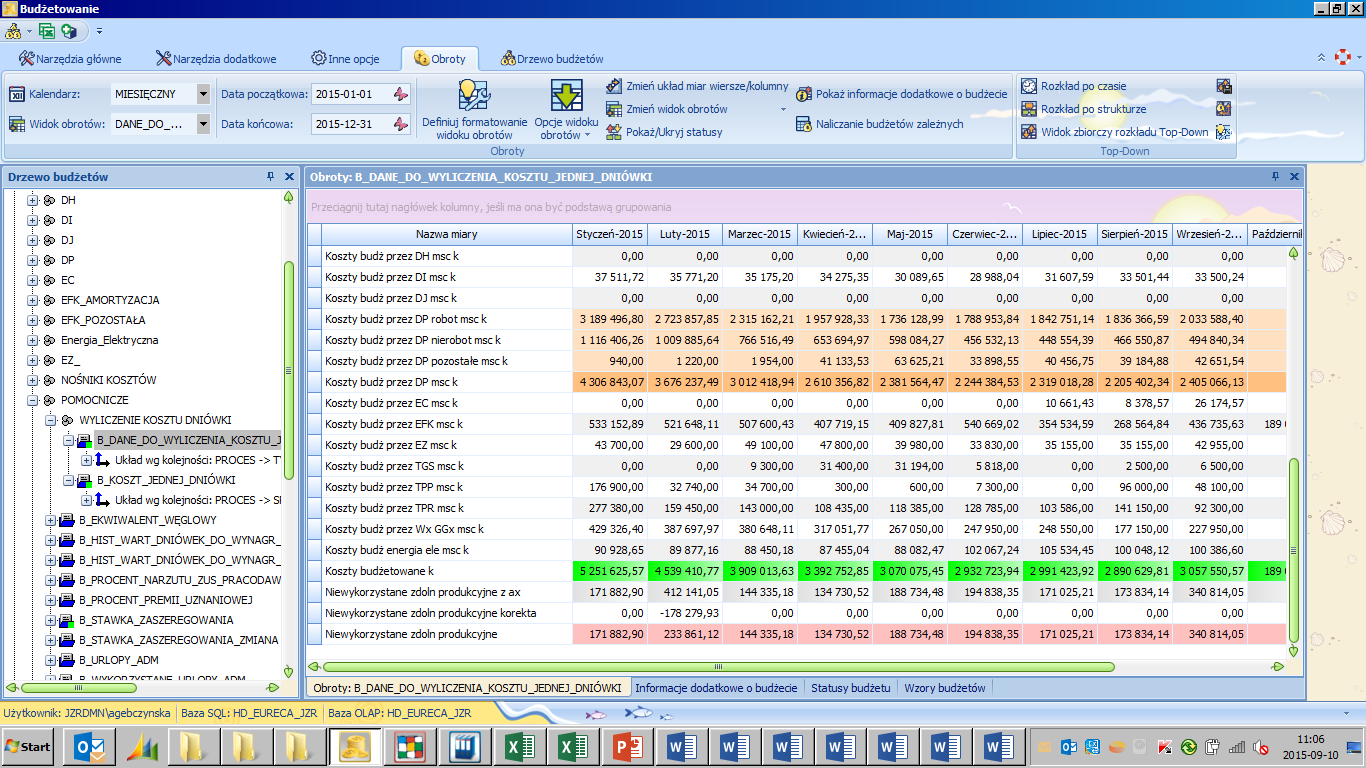Click butterfly icon beside Data początkowa

400,94
